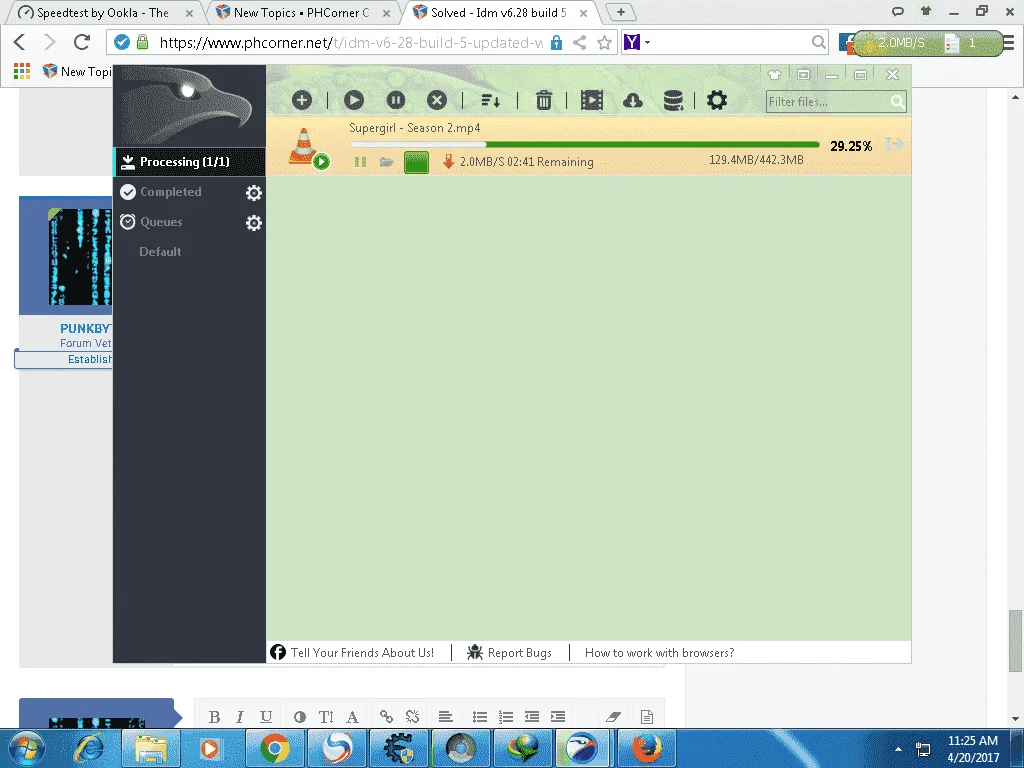Launch Firefox from the taskbar
1024x768 pixels.
tap(647, 748)
